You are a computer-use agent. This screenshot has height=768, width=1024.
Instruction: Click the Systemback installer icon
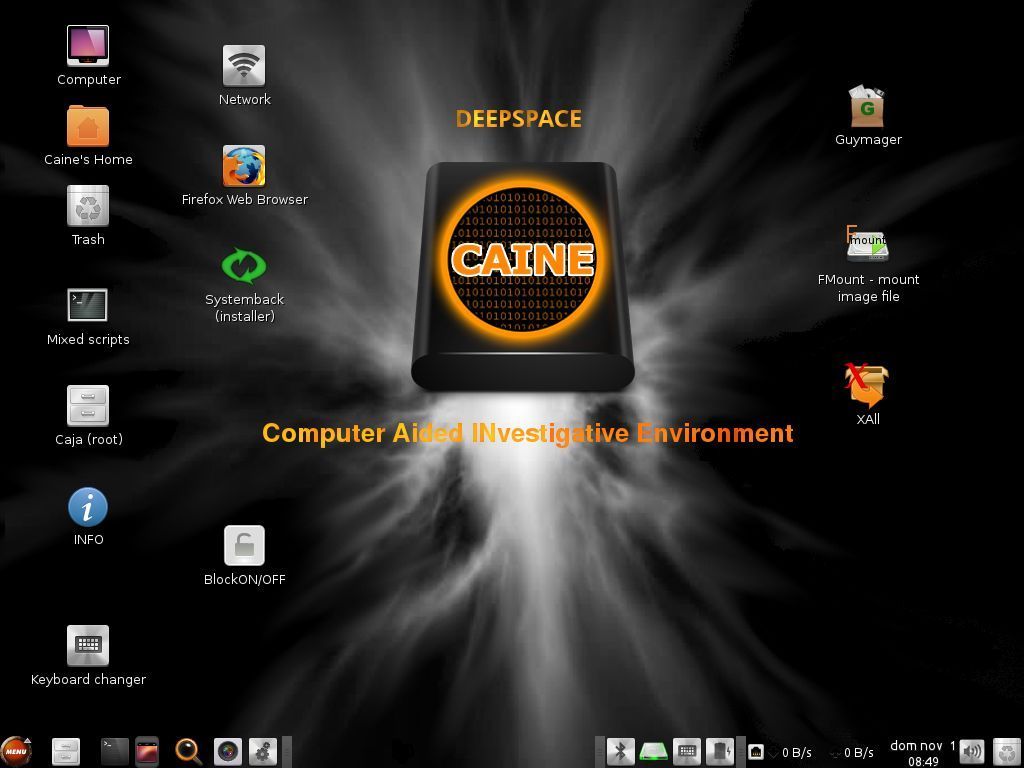(244, 266)
